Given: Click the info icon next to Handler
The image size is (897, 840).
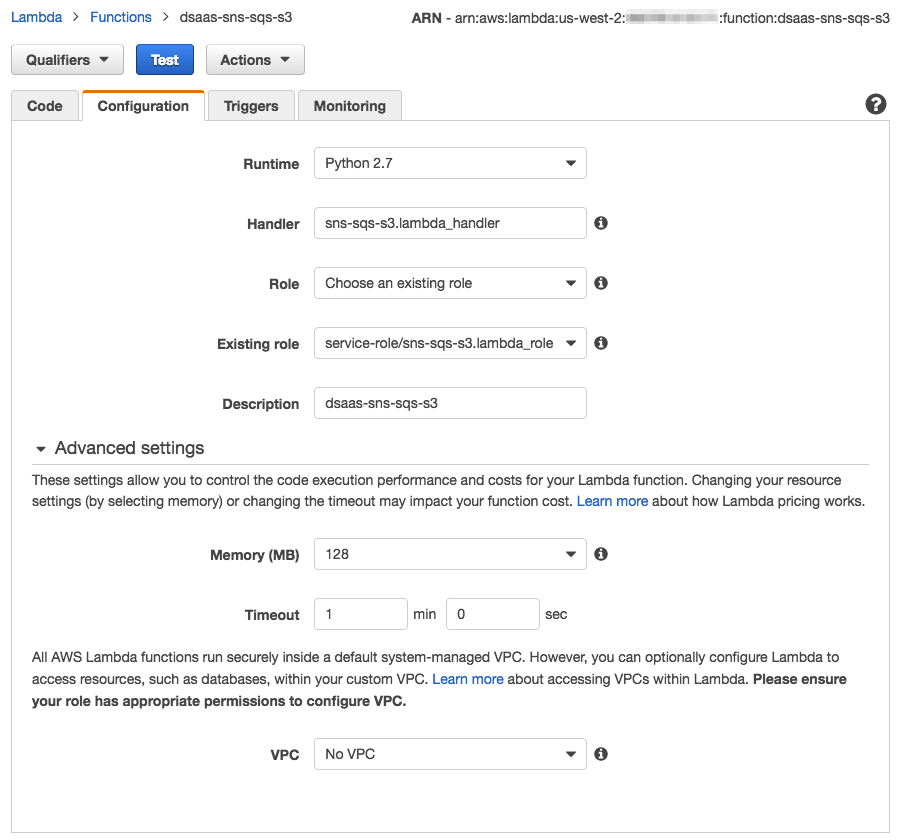Looking at the screenshot, I should 600,223.
